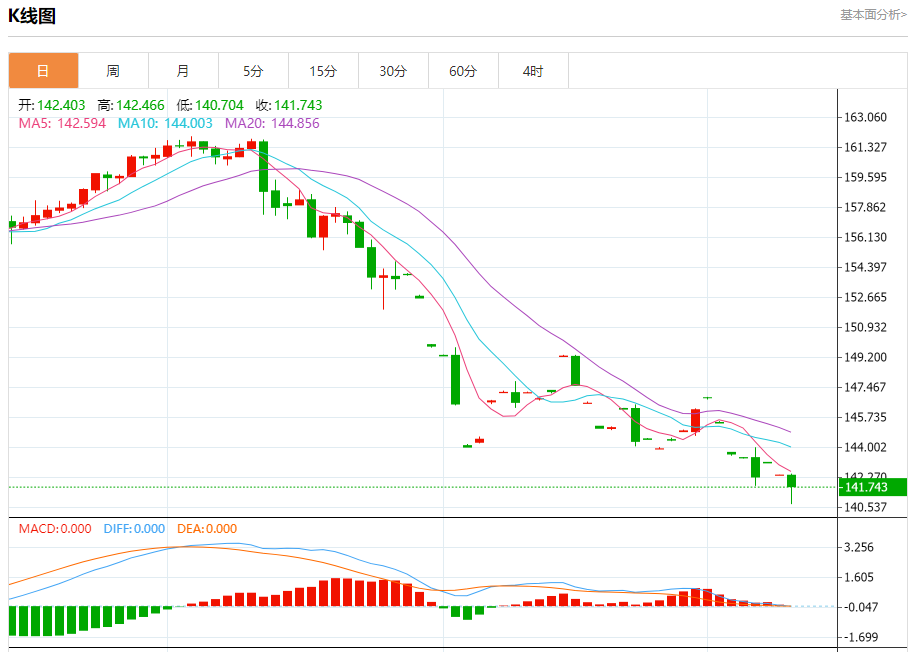Click the MA10: 144.003 indicator label
The width and height of the screenshot is (912, 652).
pos(165,123)
